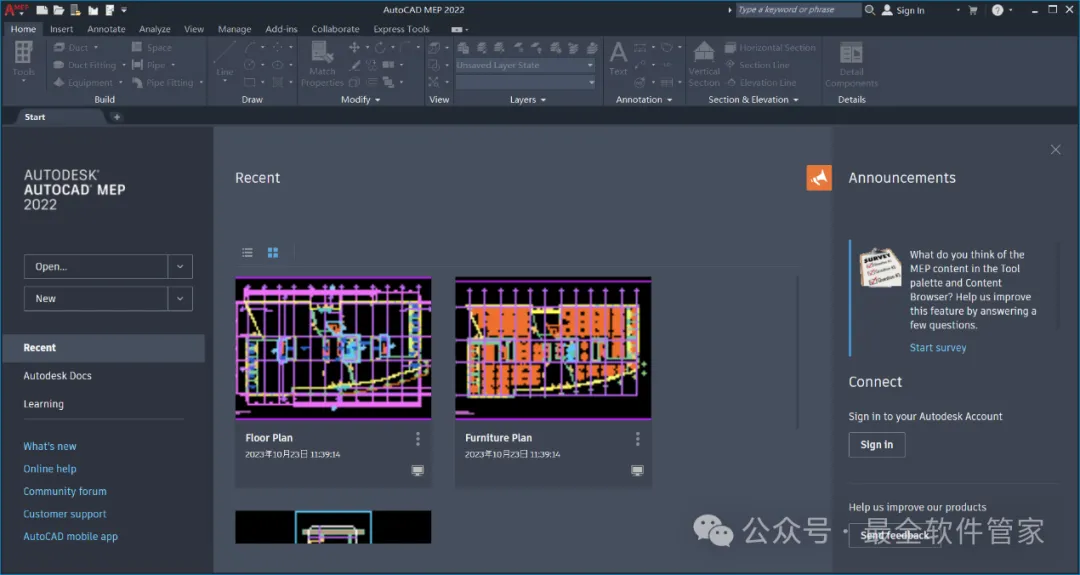
Task: Open the Express Tools ribbon tab
Action: [401, 29]
